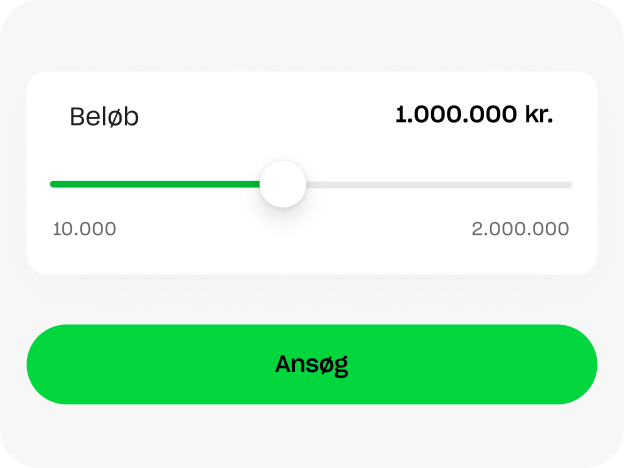Click the kr. currency suffix in the amount

[539, 115]
